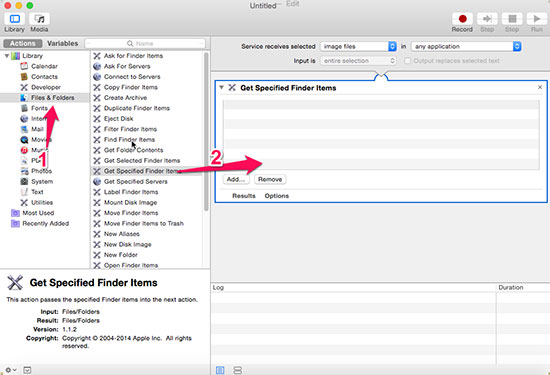Switch to the variables view icon at bottom
This screenshot has width=550, height=375.
(237, 370)
